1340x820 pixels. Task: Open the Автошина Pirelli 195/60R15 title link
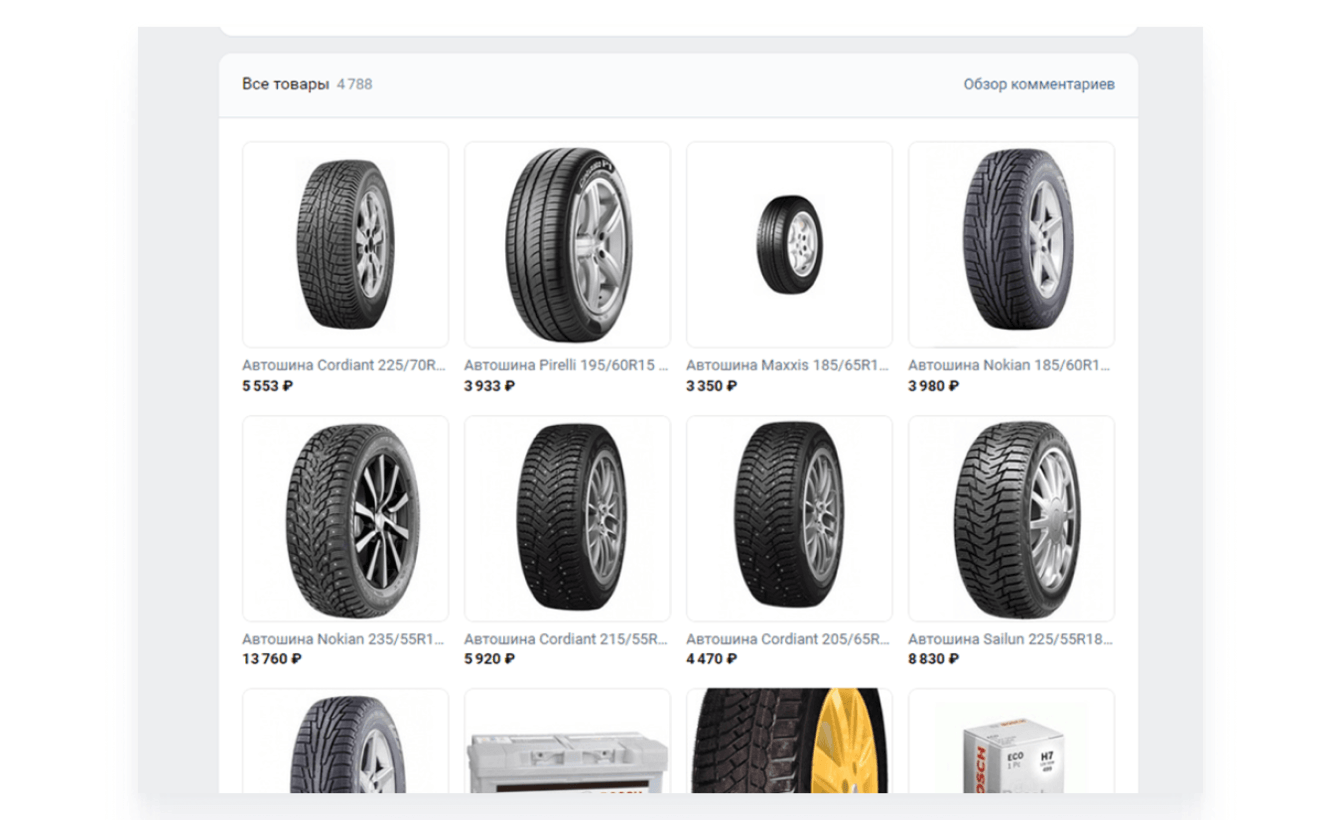point(566,366)
